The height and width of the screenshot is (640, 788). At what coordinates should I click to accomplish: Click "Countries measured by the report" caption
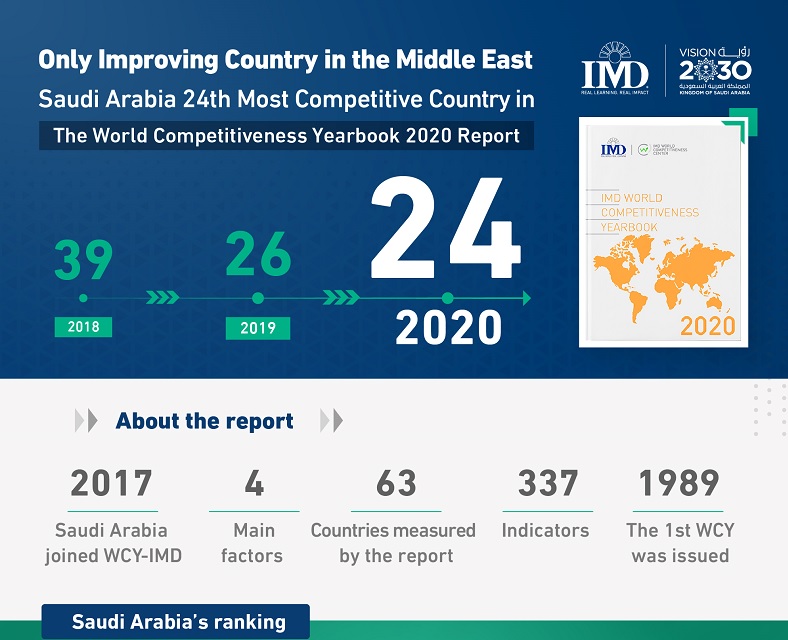393,543
